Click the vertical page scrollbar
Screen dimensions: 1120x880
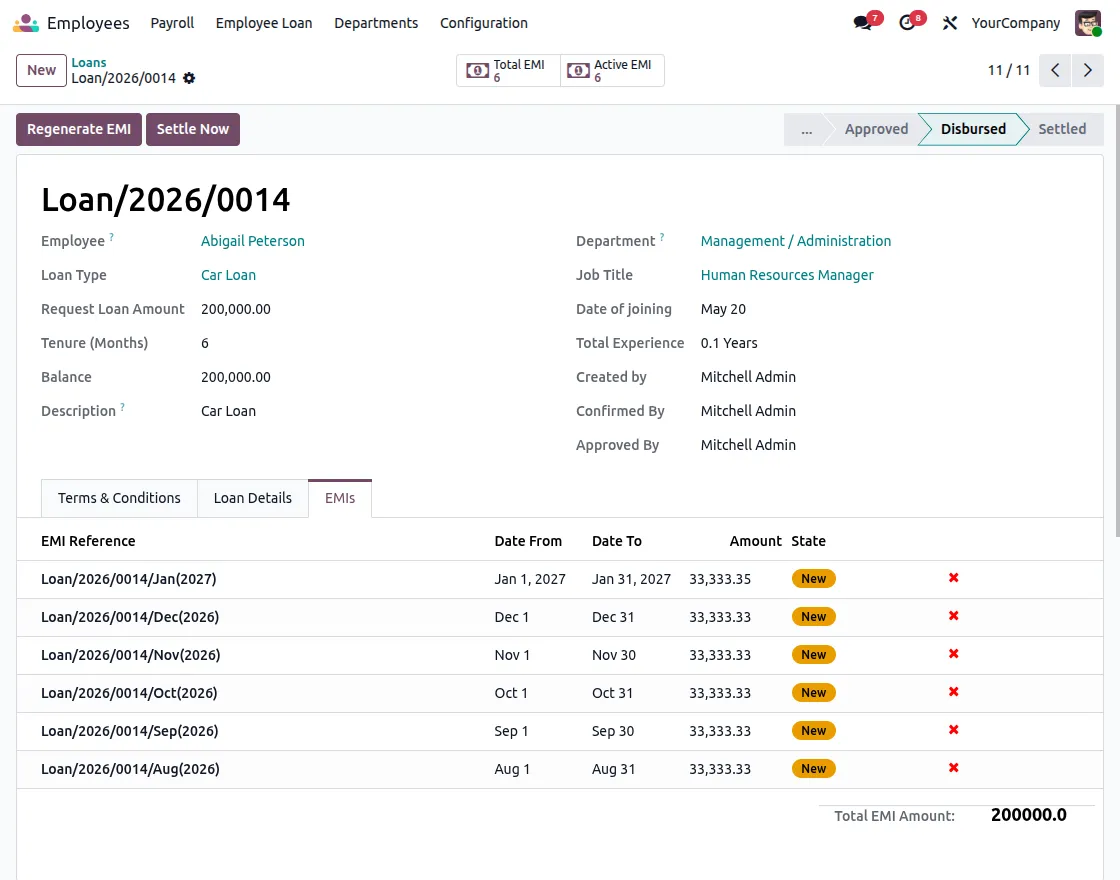[1116, 321]
